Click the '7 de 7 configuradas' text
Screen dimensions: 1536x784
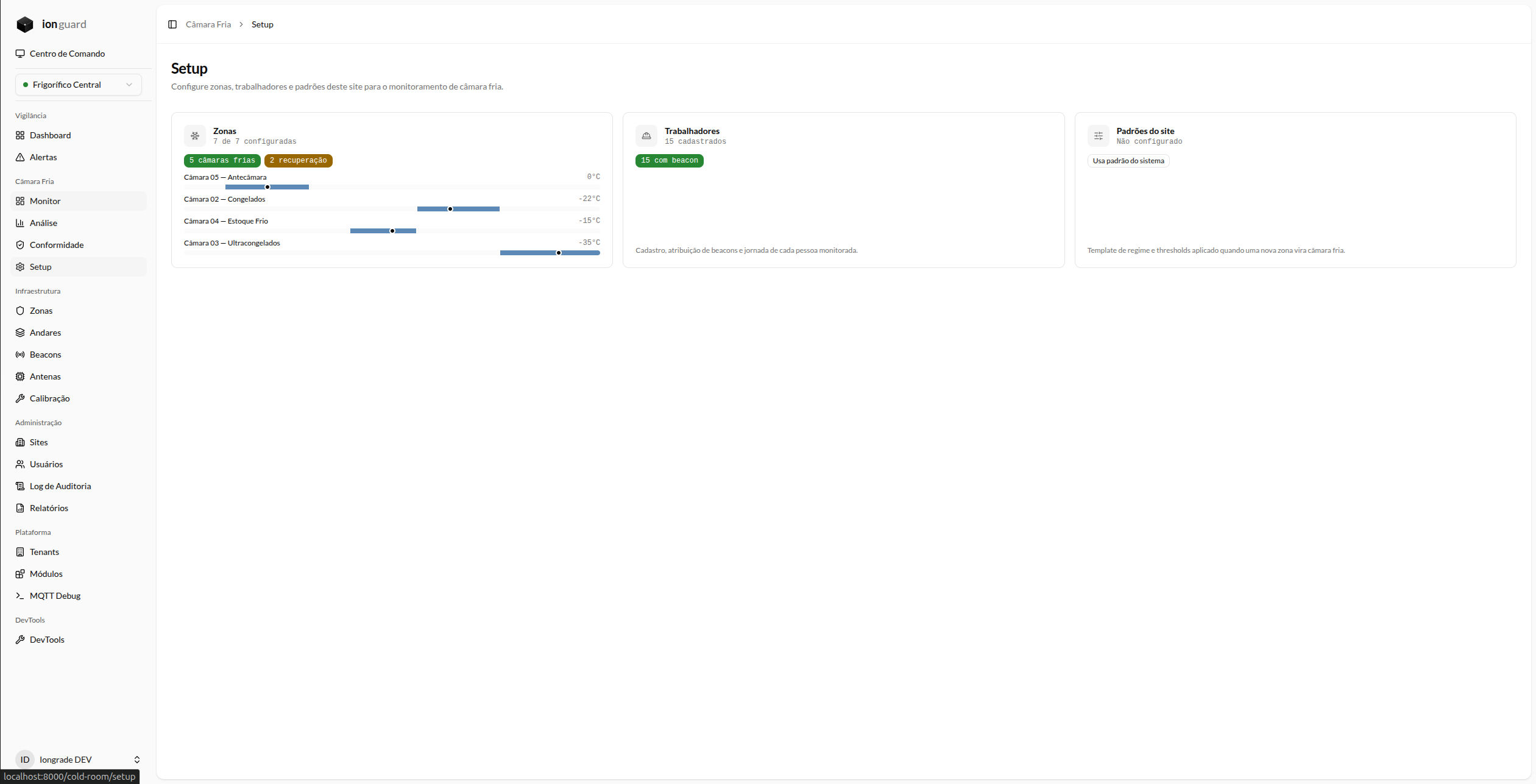coord(255,141)
